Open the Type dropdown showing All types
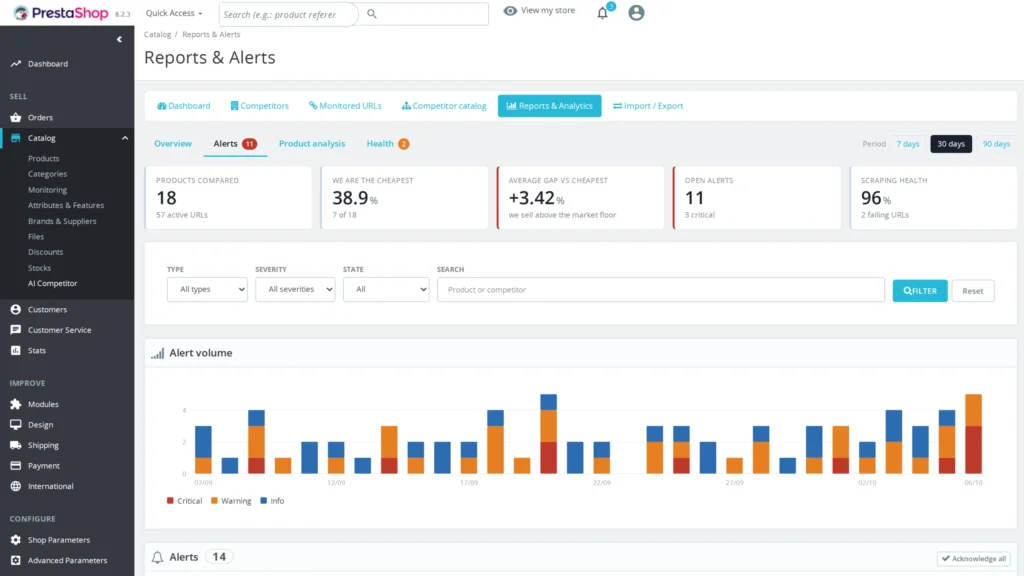 (207, 289)
